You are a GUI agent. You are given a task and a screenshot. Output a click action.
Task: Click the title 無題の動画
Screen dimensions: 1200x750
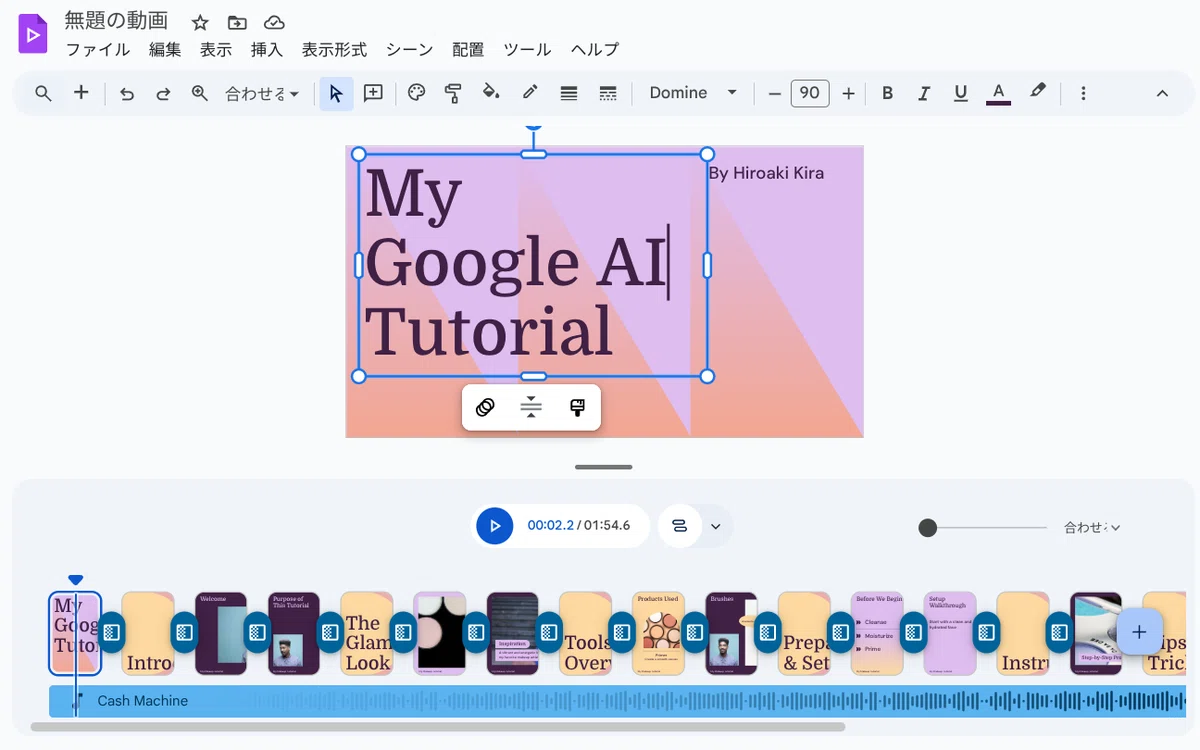click(117, 20)
